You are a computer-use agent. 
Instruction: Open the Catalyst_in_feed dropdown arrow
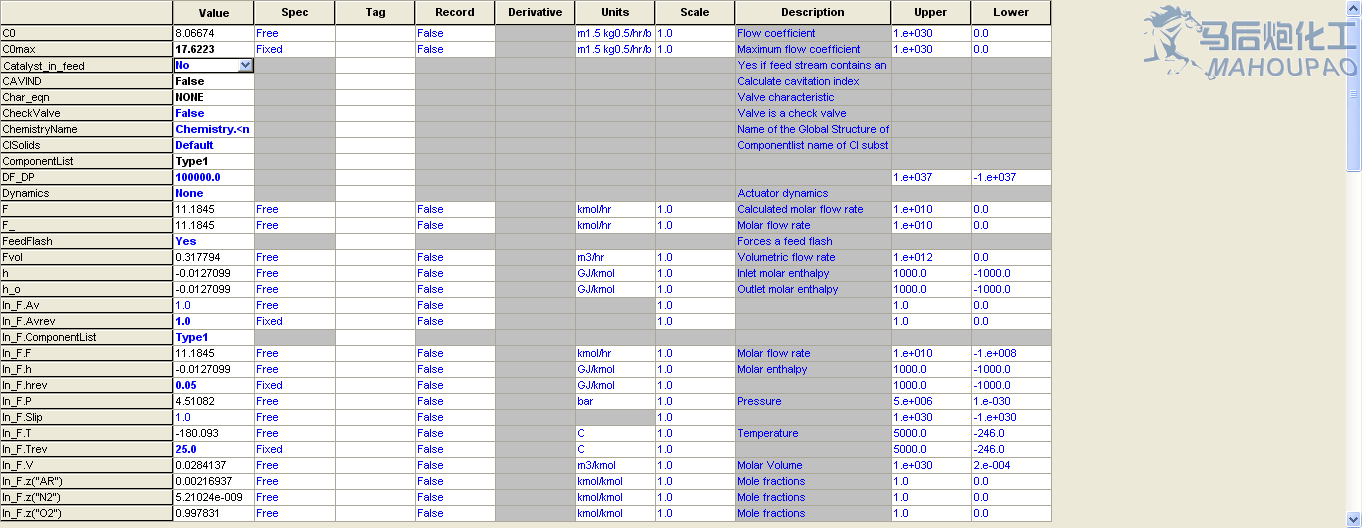coord(246,65)
